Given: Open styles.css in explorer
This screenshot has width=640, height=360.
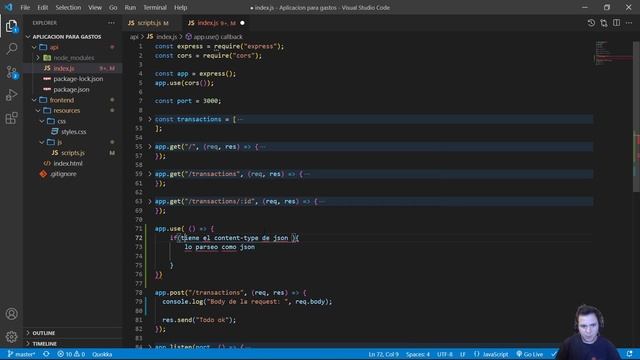Looking at the screenshot, I should coord(73,131).
